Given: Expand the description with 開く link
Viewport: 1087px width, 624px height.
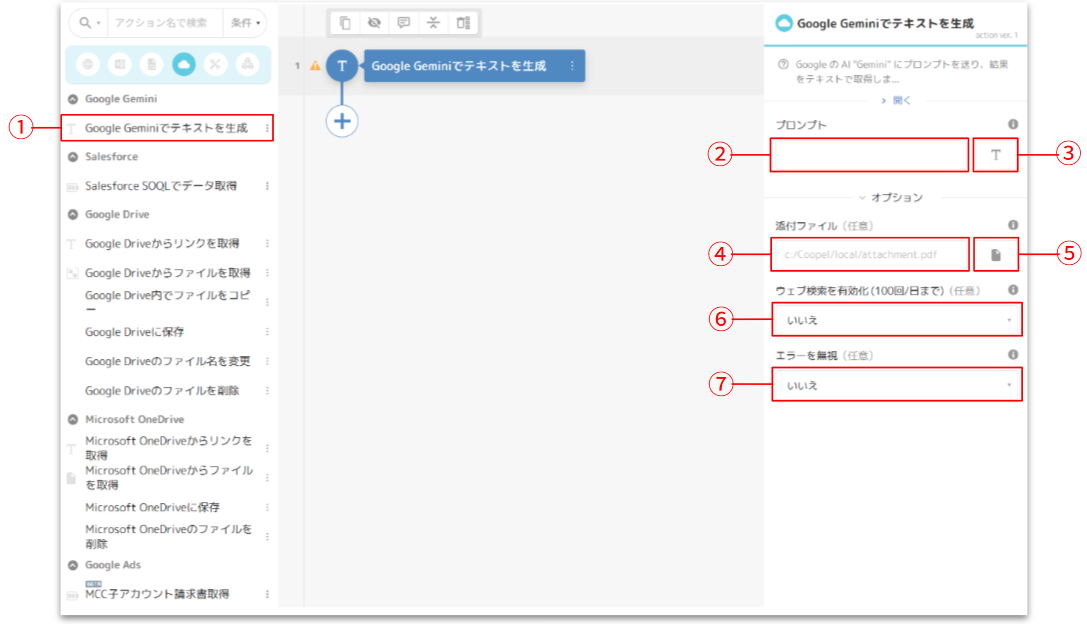Looking at the screenshot, I should (896, 101).
